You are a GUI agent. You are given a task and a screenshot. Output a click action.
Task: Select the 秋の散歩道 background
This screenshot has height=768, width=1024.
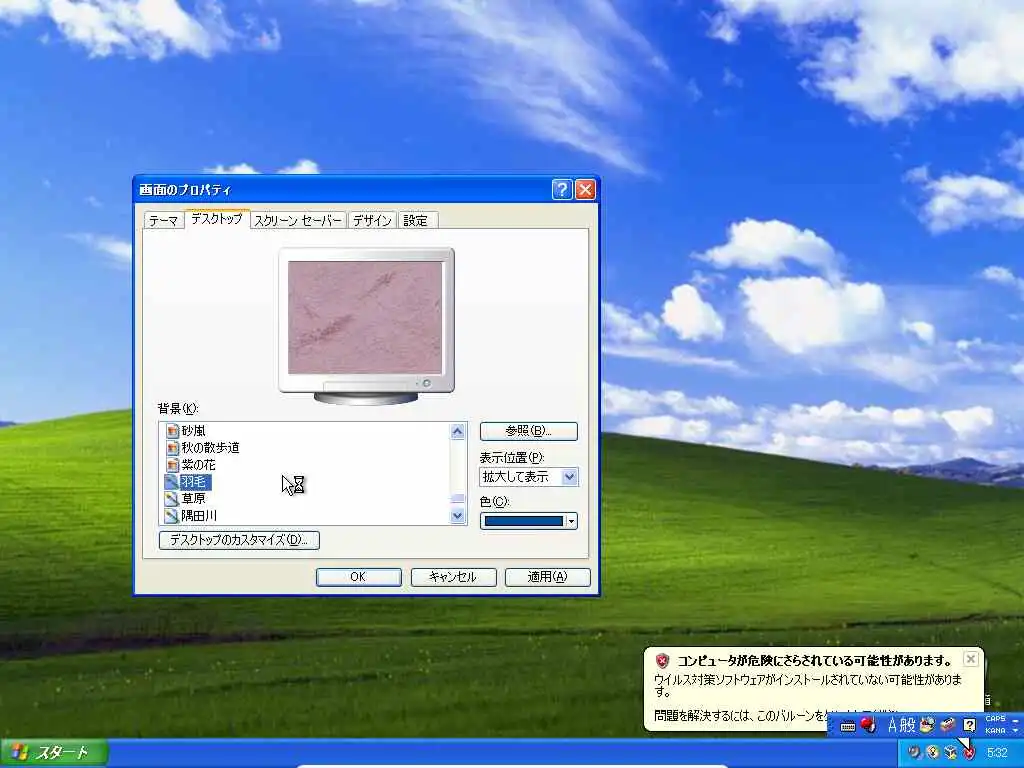tap(210, 448)
